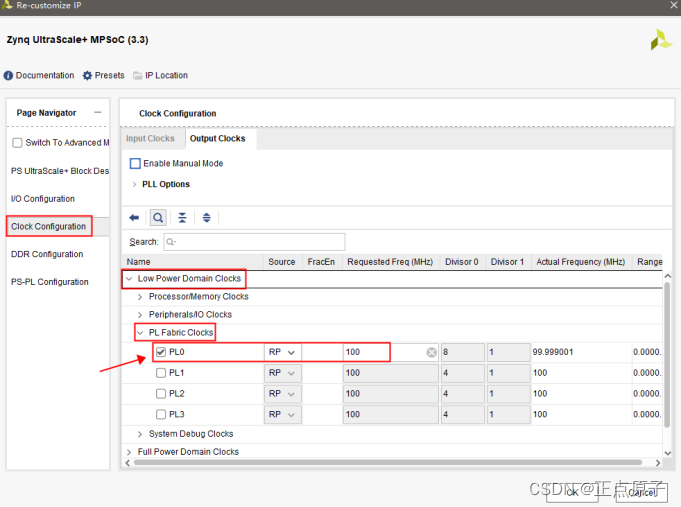Click the collapse all toolbar icon

pyautogui.click(x=182, y=218)
